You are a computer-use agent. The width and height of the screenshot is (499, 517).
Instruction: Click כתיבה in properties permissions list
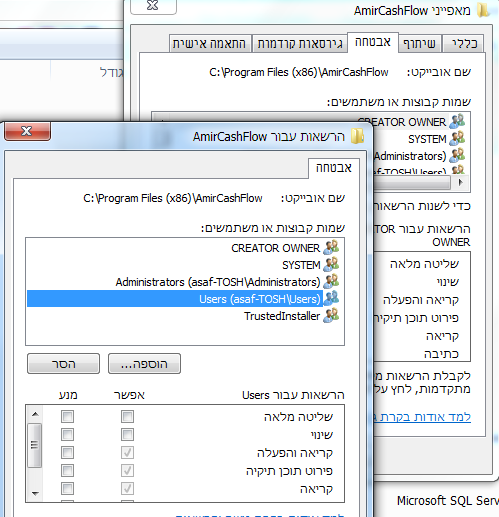pos(441,354)
